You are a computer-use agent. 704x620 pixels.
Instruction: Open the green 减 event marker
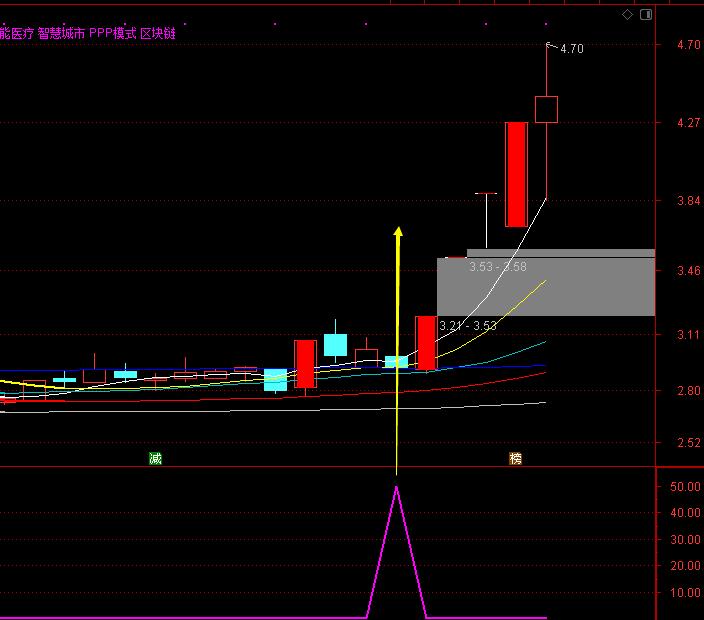155,458
